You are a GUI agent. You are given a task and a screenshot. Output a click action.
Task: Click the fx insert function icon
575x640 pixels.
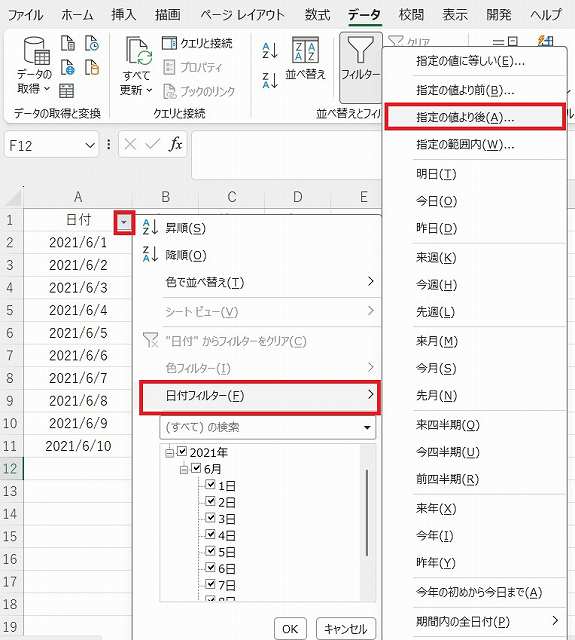coord(175,144)
